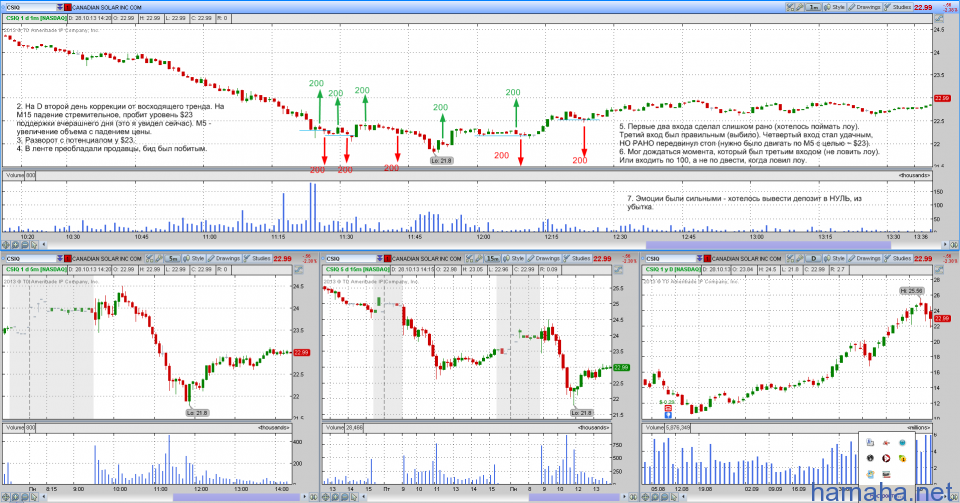960x503 pixels.
Task: Open settings wrench in daily chart
Action: 800,259
